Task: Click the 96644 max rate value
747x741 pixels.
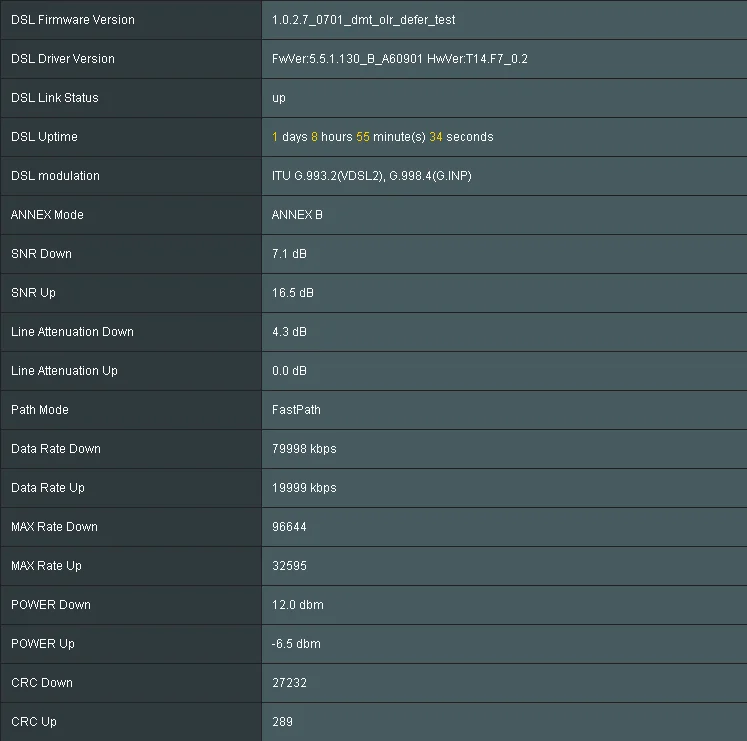Action: point(289,528)
